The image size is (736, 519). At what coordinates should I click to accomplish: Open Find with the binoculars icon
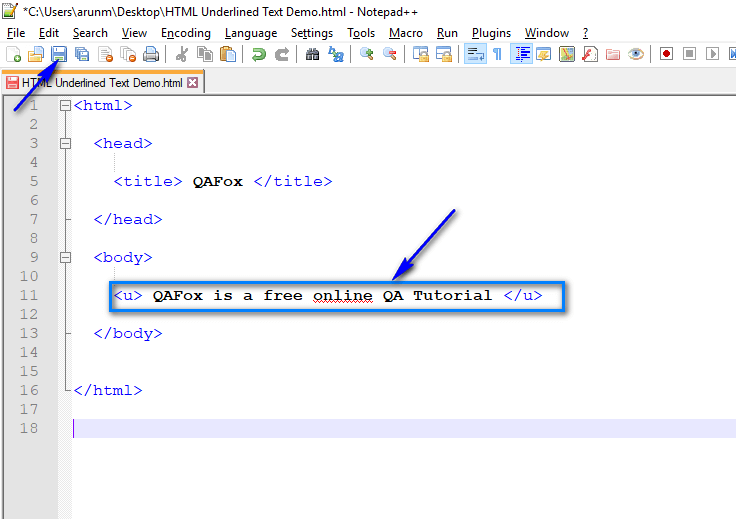(x=312, y=54)
